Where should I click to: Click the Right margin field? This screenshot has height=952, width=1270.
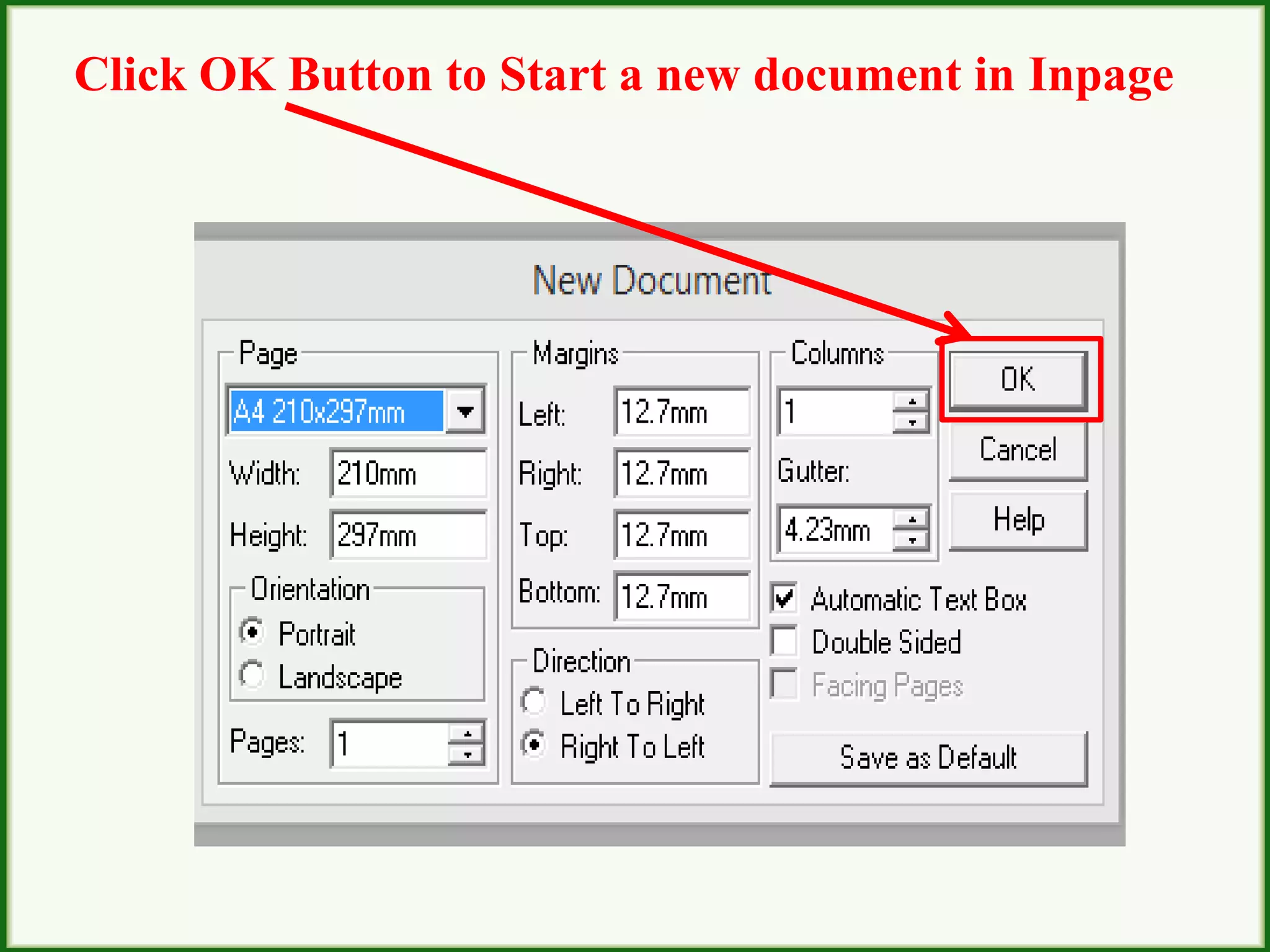point(682,474)
